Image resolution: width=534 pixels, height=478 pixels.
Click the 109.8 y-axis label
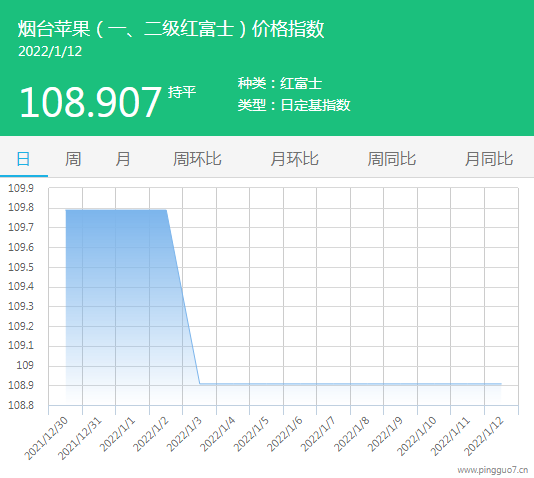coord(21,207)
